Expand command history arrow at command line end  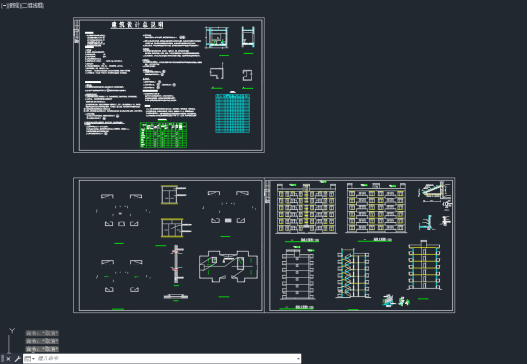(298, 359)
